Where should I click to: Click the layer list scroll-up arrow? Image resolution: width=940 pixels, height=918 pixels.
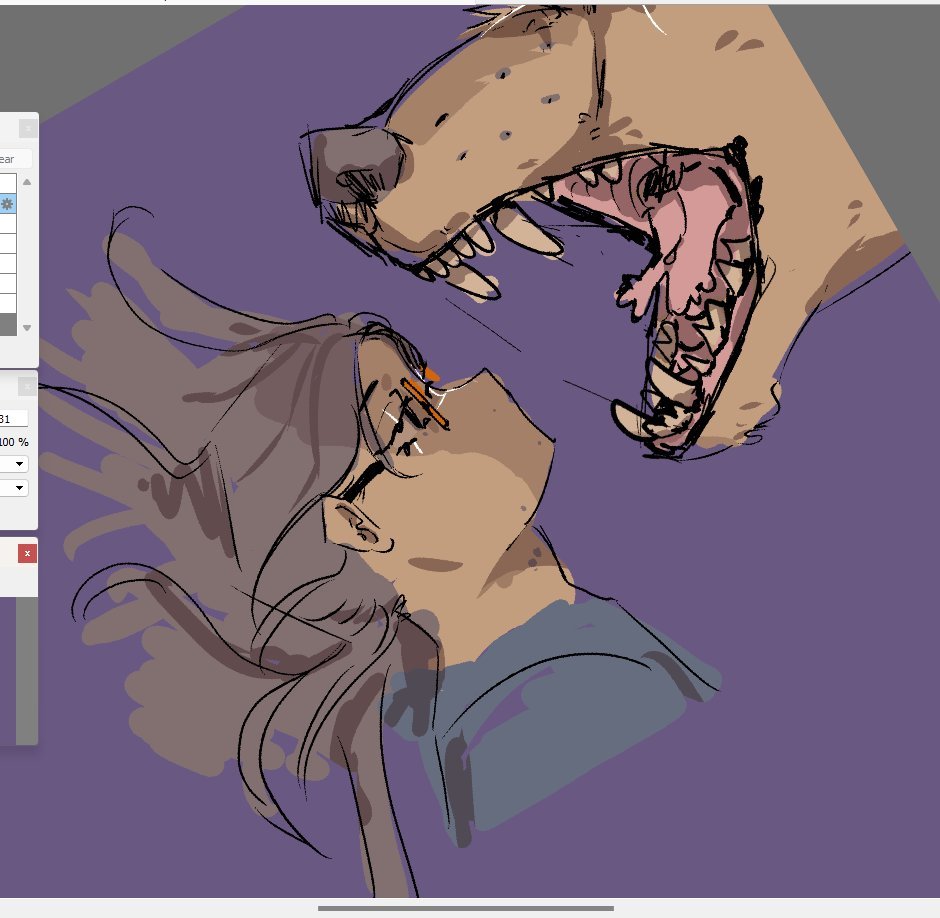[x=27, y=182]
